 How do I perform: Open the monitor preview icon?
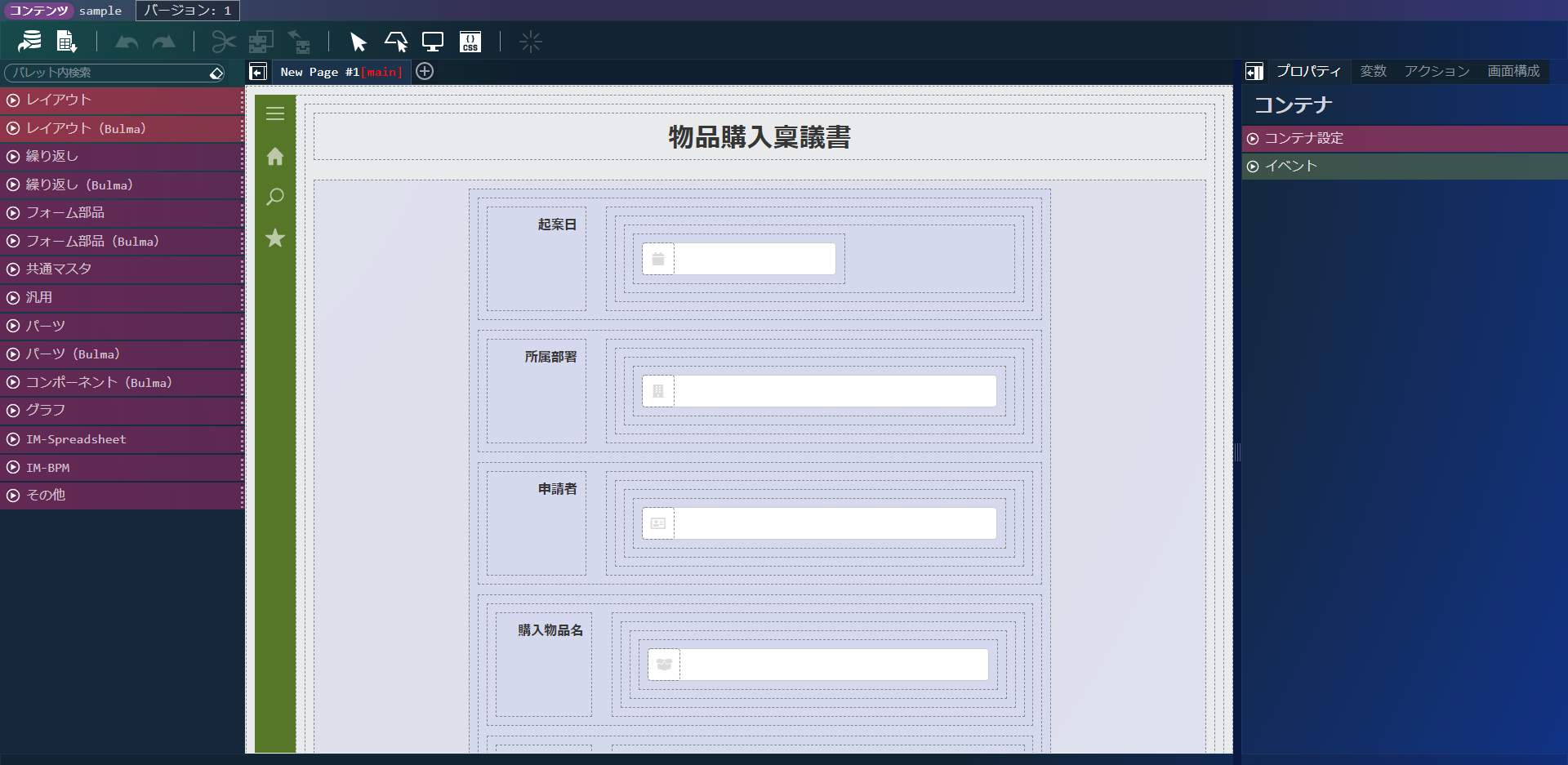[x=433, y=42]
